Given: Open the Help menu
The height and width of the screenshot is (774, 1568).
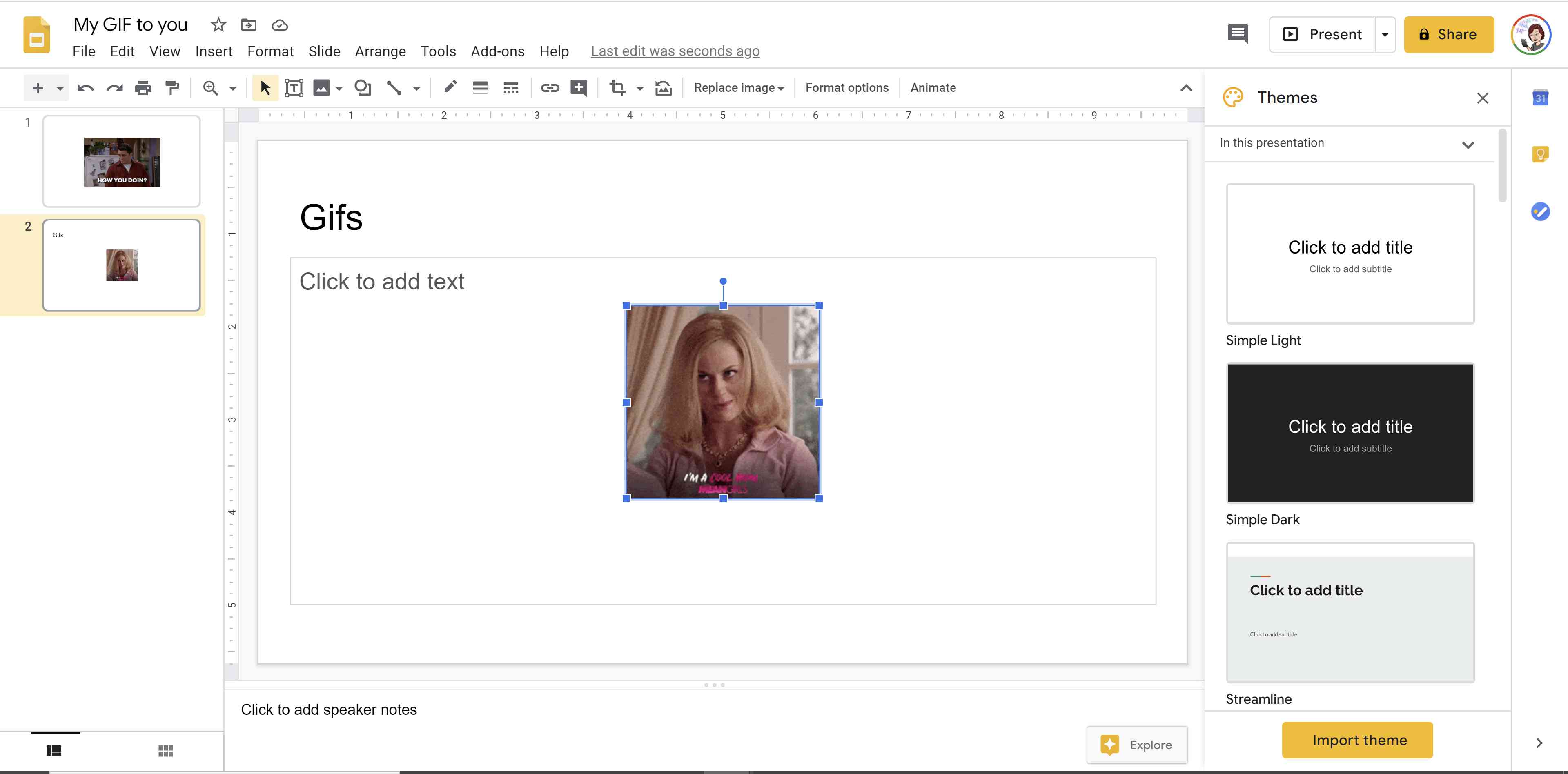Looking at the screenshot, I should click(554, 52).
